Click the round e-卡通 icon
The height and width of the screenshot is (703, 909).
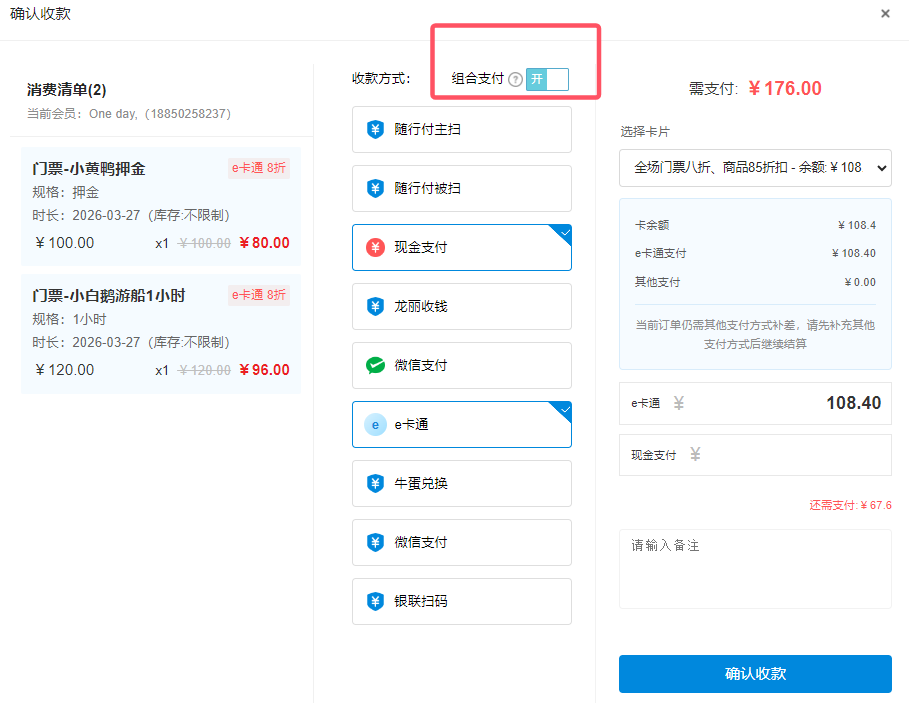(375, 425)
